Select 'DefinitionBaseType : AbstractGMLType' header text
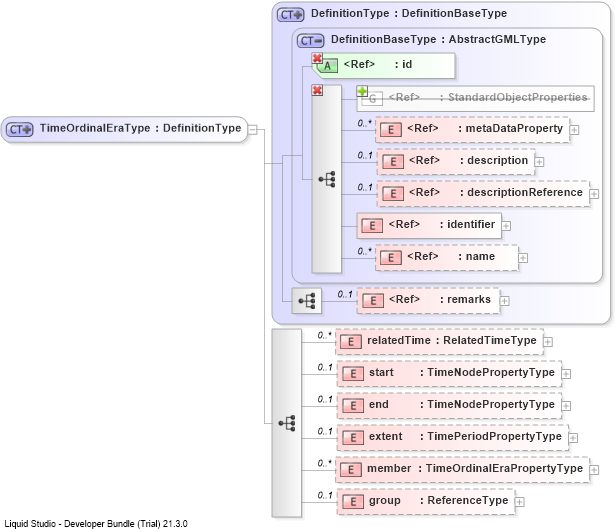The width and height of the screenshot is (615, 529). [x=438, y=39]
